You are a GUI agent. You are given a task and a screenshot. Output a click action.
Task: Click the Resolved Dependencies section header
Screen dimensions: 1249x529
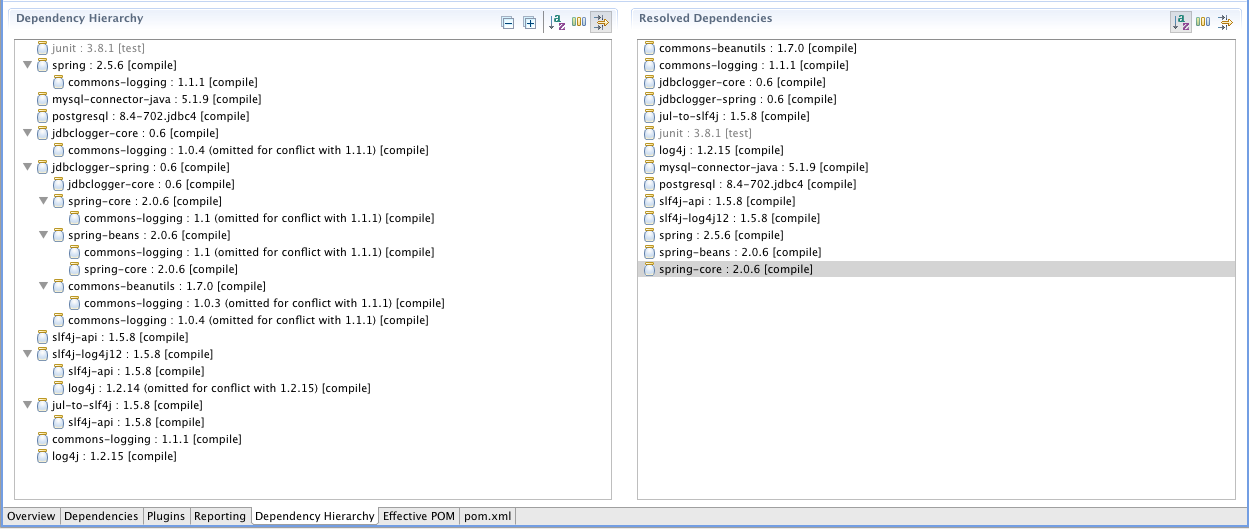(705, 18)
